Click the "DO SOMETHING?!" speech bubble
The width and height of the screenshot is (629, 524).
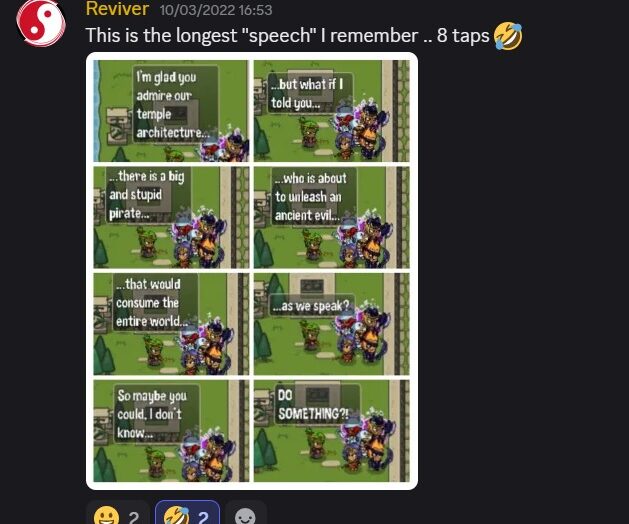317,404
